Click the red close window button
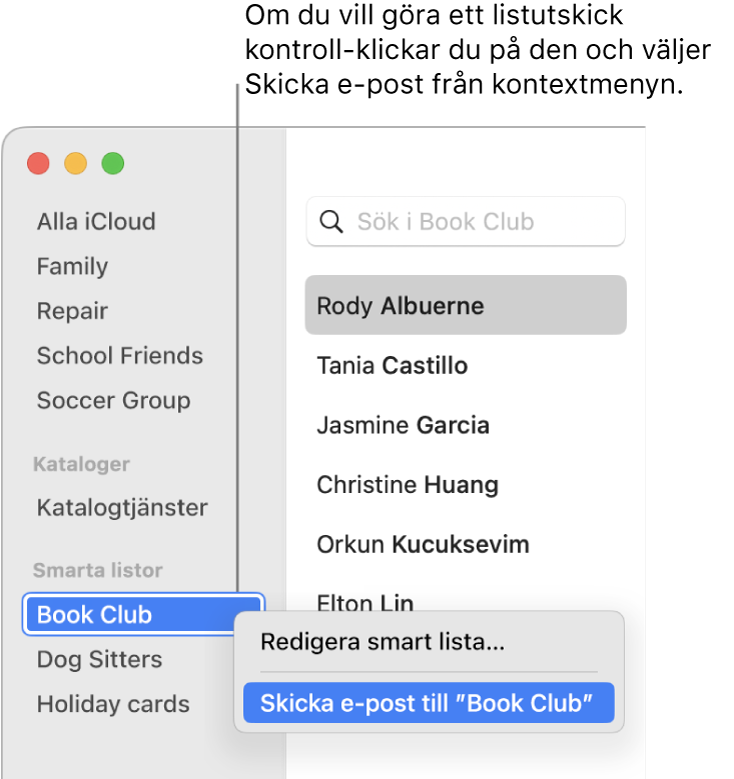 [38, 163]
